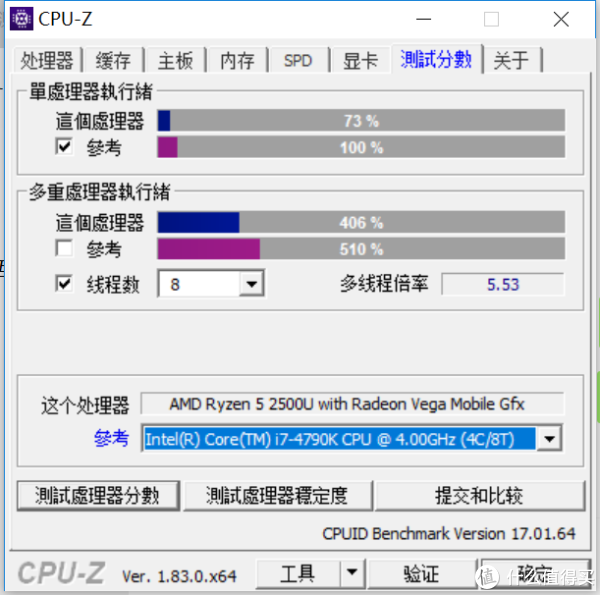The width and height of the screenshot is (600, 595).
Task: Switch to the 处理器 tab
Action: tap(47, 60)
